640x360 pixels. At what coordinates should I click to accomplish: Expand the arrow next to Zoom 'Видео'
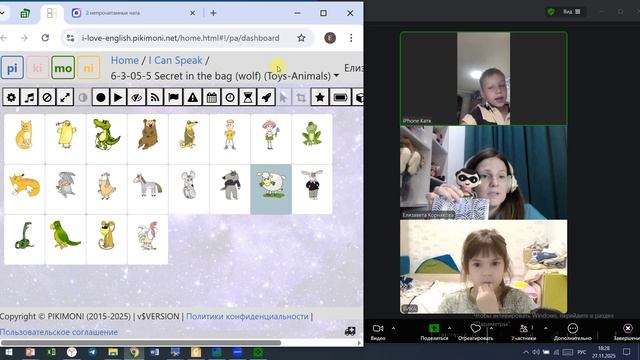coord(393,328)
